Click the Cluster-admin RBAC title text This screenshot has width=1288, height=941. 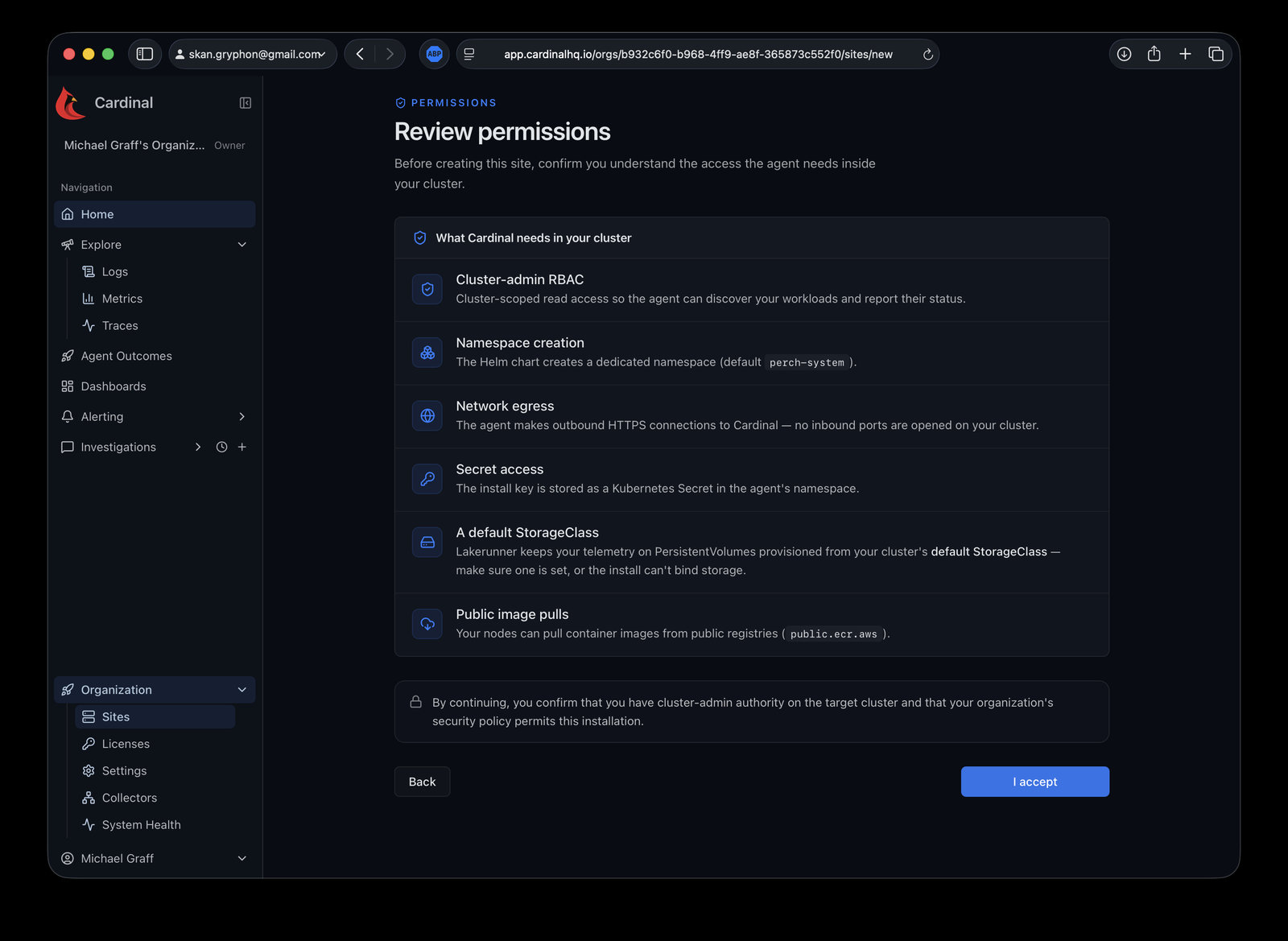[520, 279]
